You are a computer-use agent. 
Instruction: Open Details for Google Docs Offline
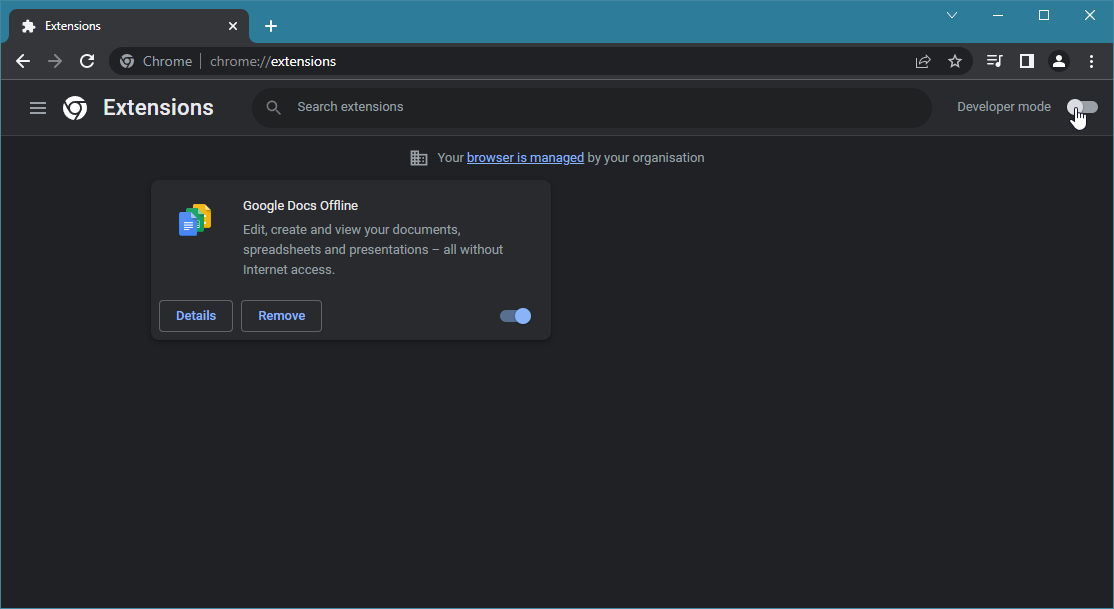point(196,316)
